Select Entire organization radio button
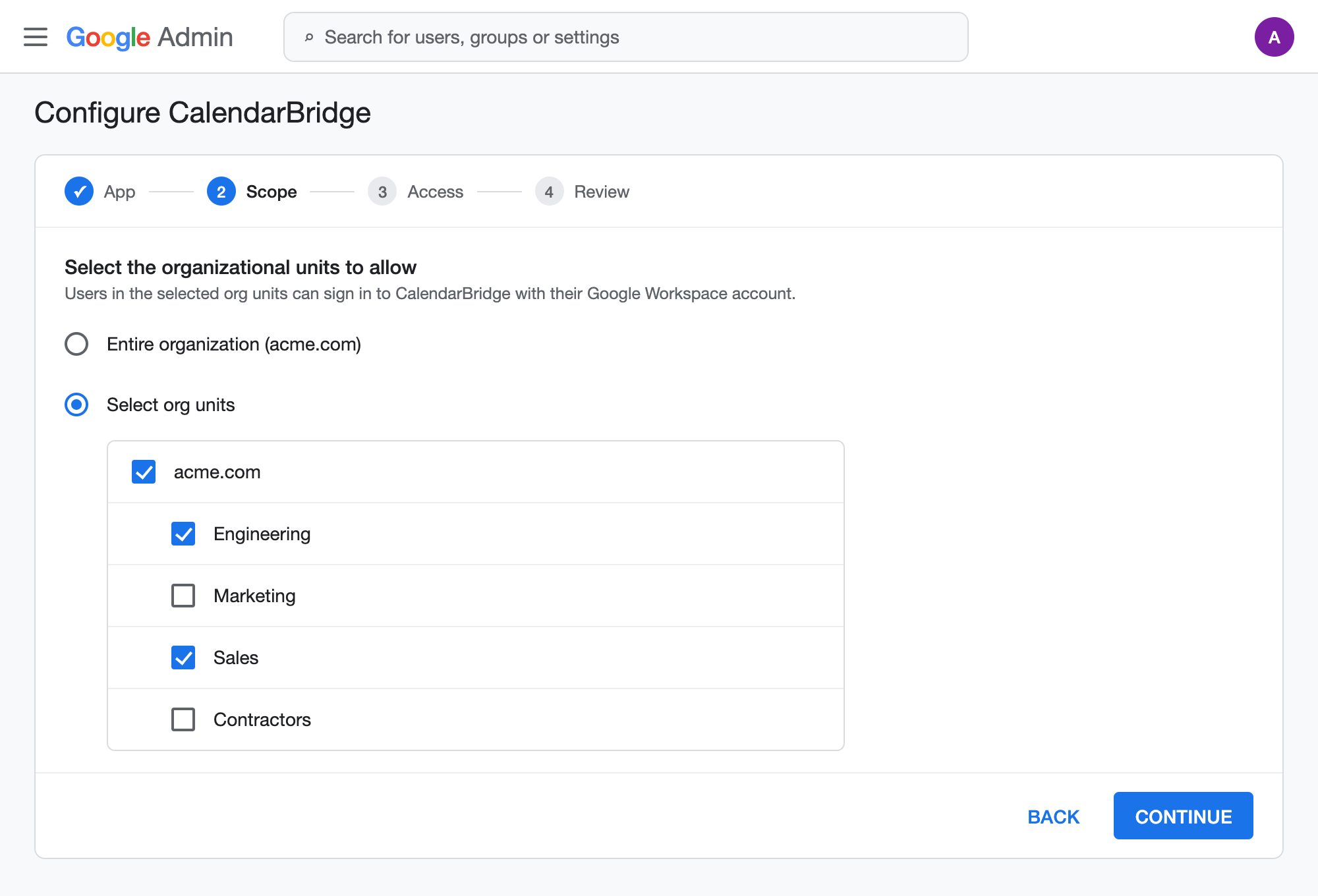This screenshot has width=1318, height=896. 76,344
